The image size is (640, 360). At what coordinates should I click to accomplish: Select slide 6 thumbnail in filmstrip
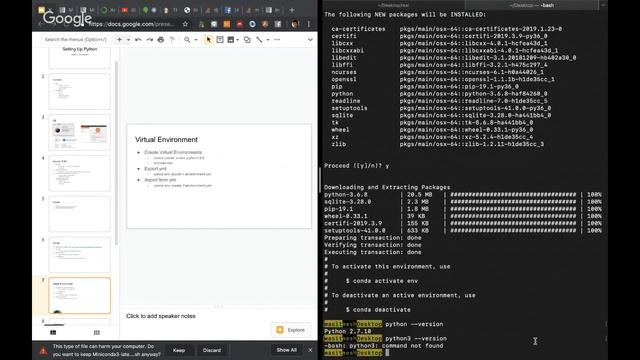(80, 255)
